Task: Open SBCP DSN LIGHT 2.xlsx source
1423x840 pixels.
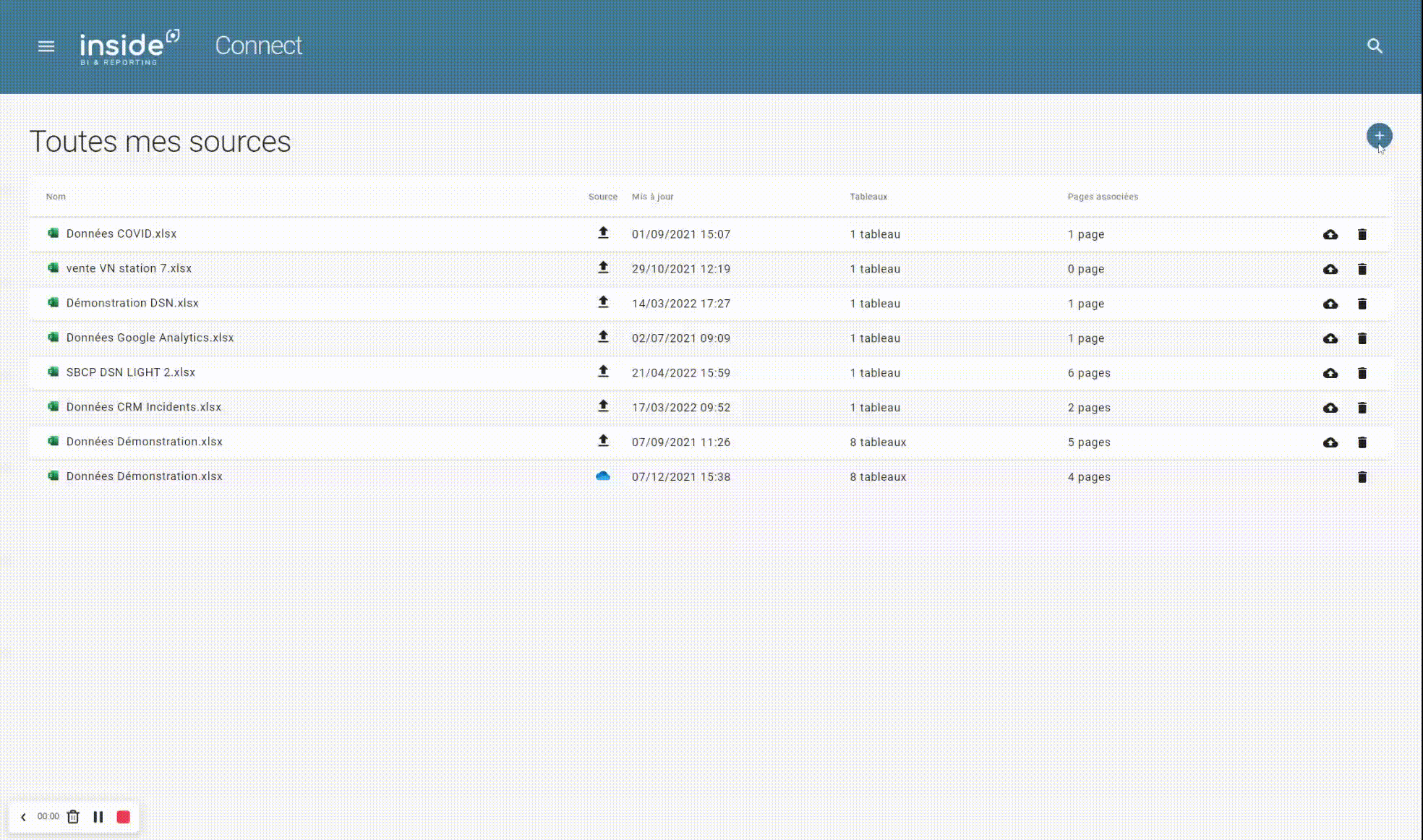Action: [x=131, y=372]
